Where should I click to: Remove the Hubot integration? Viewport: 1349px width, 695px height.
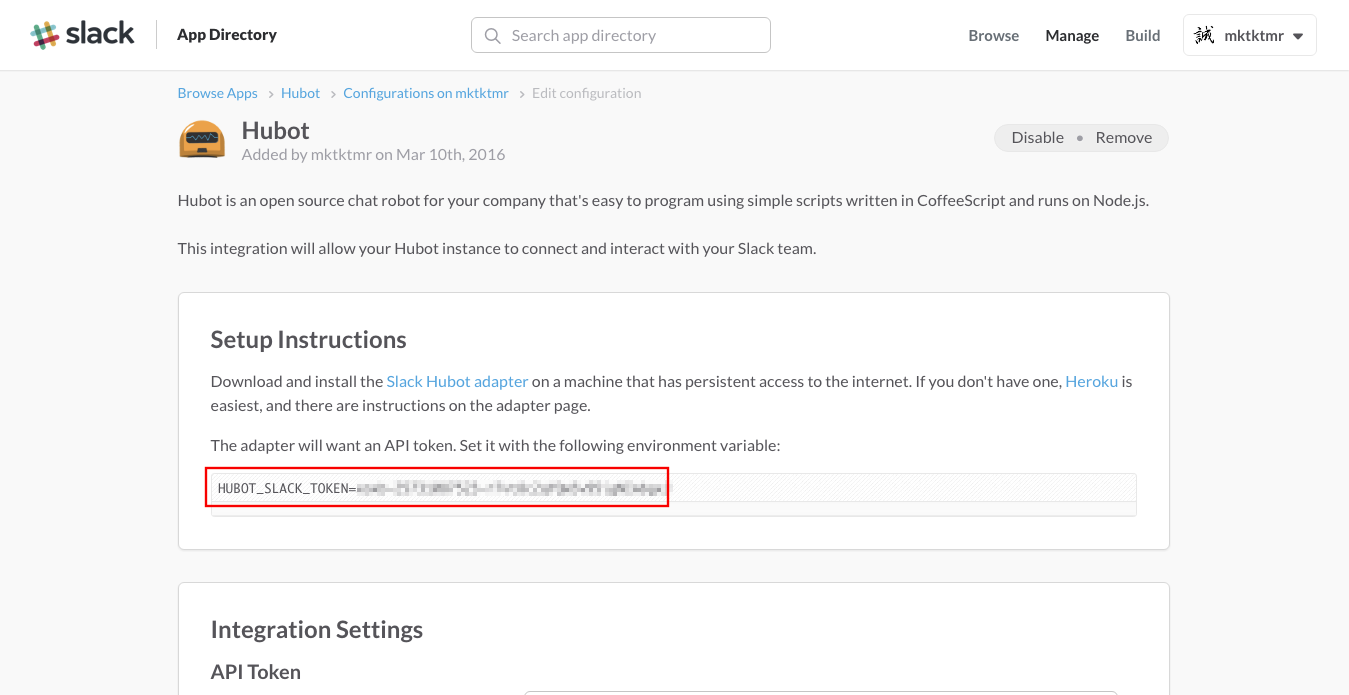coord(1124,138)
